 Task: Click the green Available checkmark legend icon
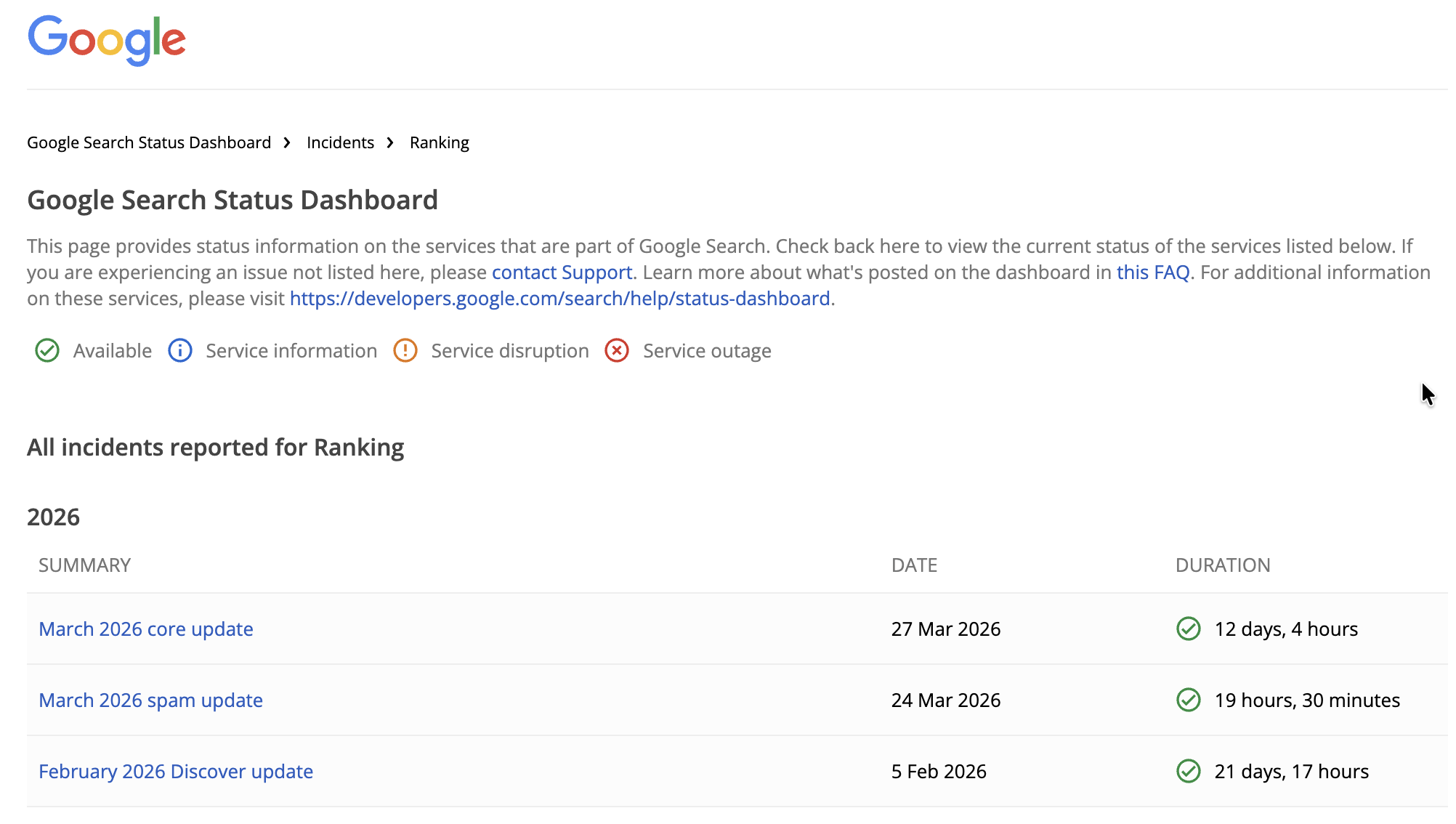(x=47, y=351)
